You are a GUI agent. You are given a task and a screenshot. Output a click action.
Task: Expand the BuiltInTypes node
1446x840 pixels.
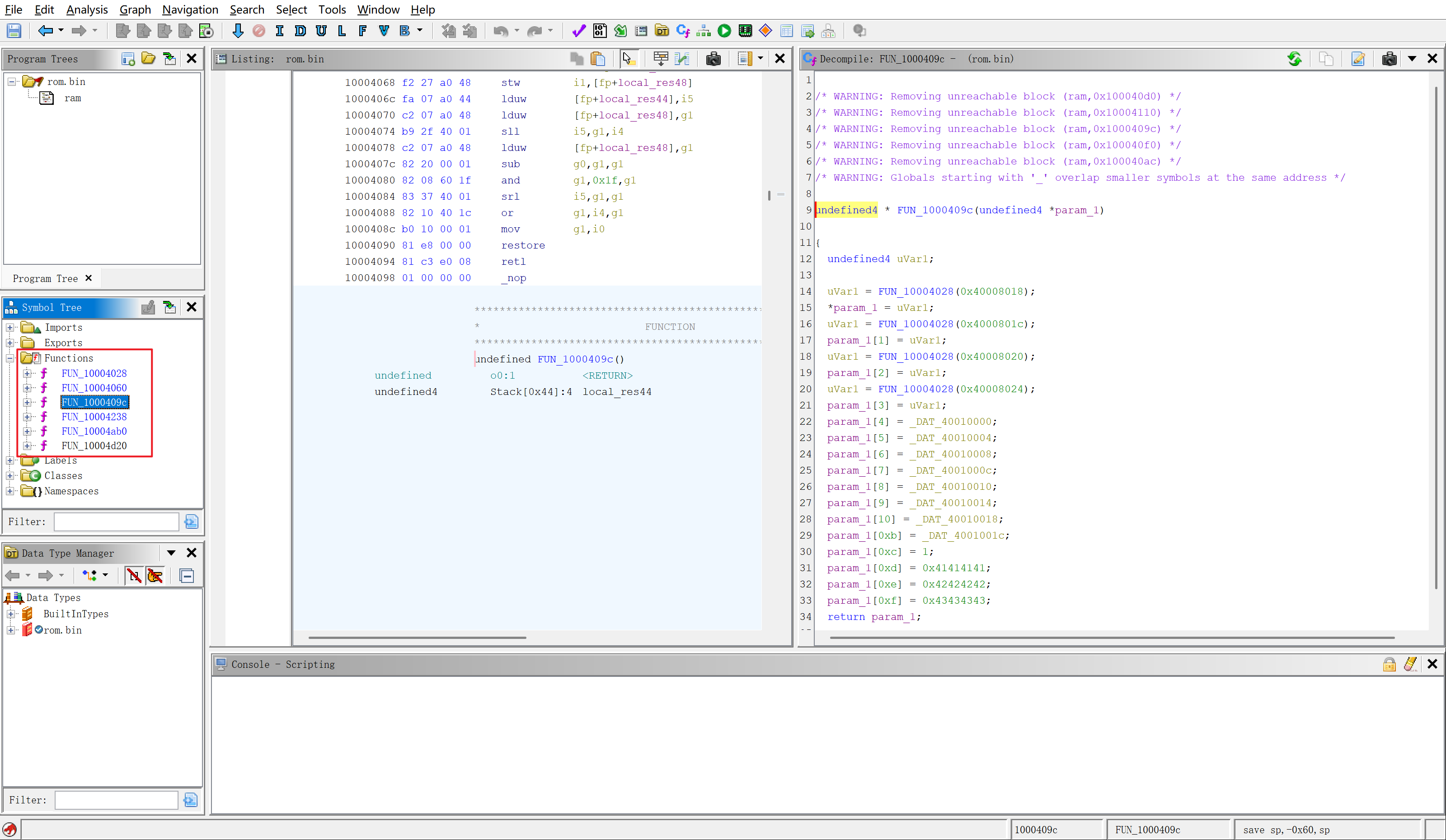point(10,614)
